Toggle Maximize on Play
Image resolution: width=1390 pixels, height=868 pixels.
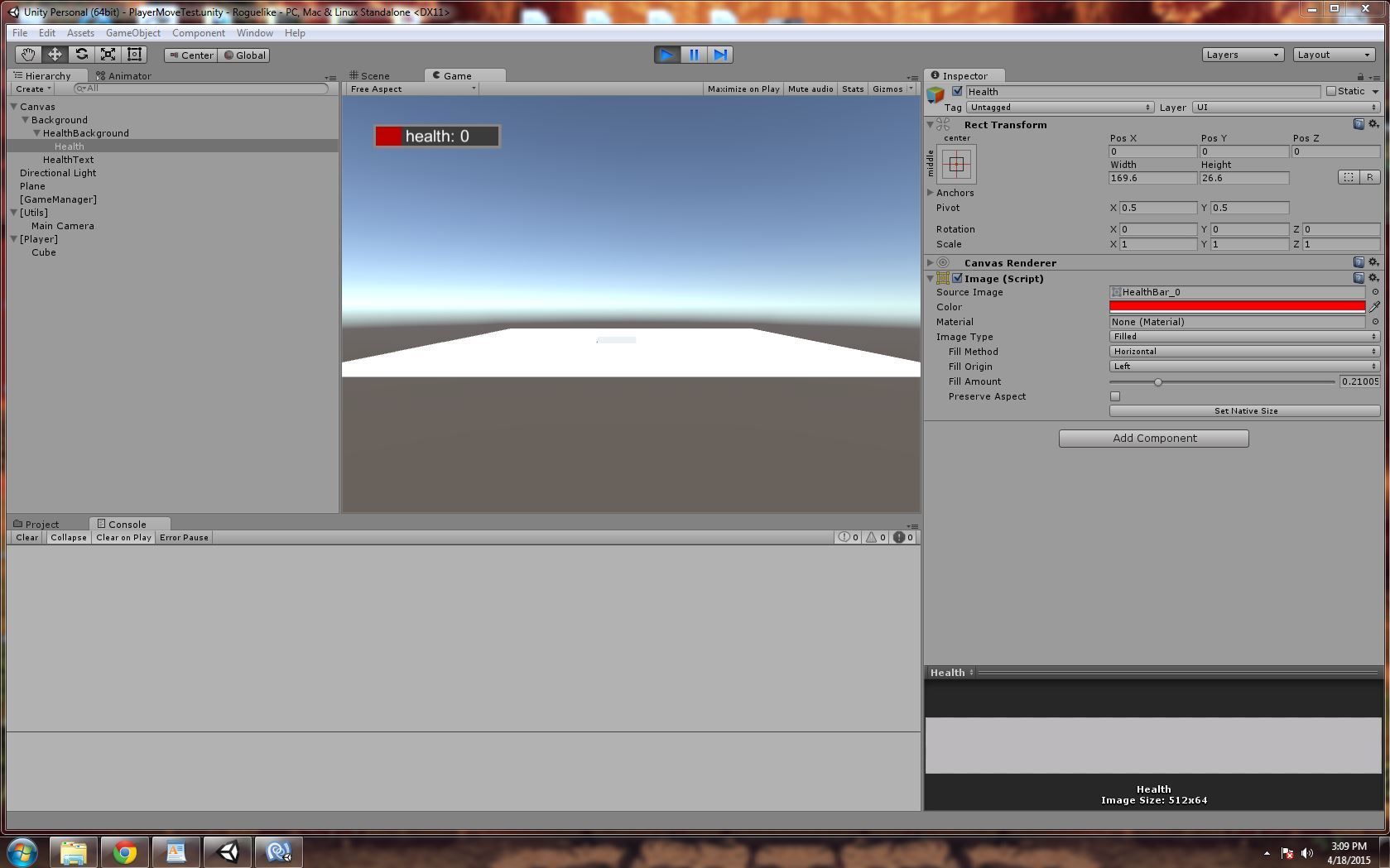[743, 89]
